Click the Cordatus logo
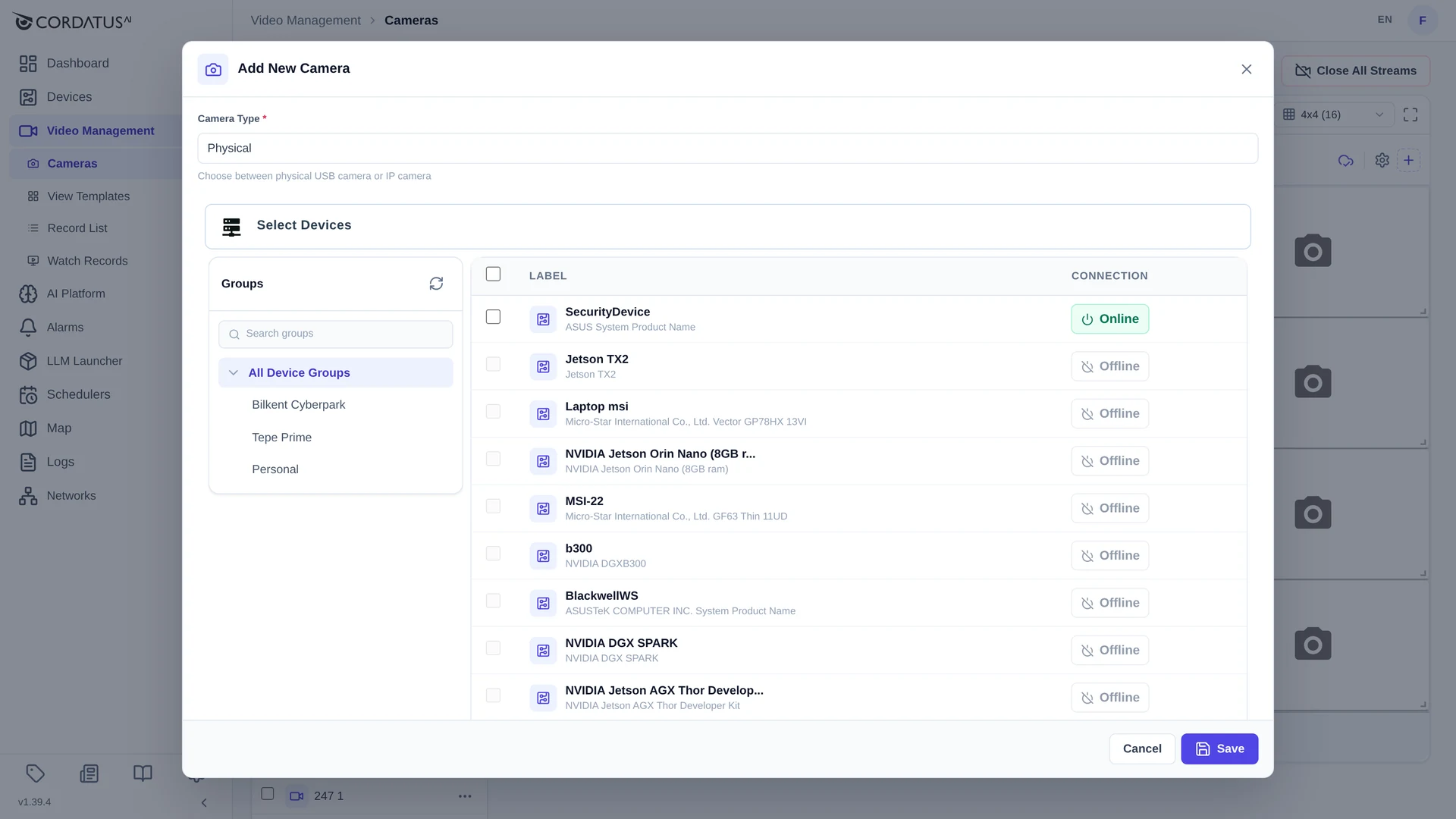The image size is (1456, 819). (72, 21)
